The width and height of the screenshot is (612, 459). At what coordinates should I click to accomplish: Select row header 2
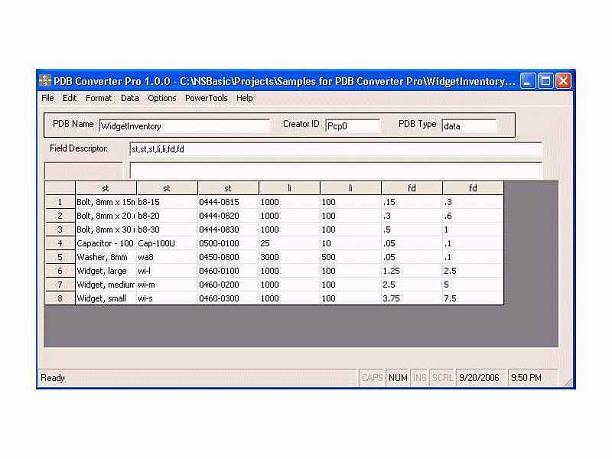(60, 216)
